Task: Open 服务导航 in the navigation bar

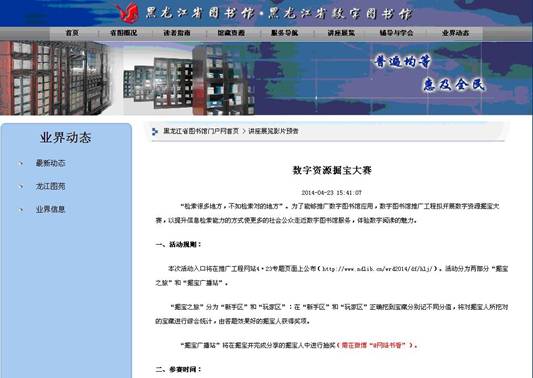Action: point(285,33)
